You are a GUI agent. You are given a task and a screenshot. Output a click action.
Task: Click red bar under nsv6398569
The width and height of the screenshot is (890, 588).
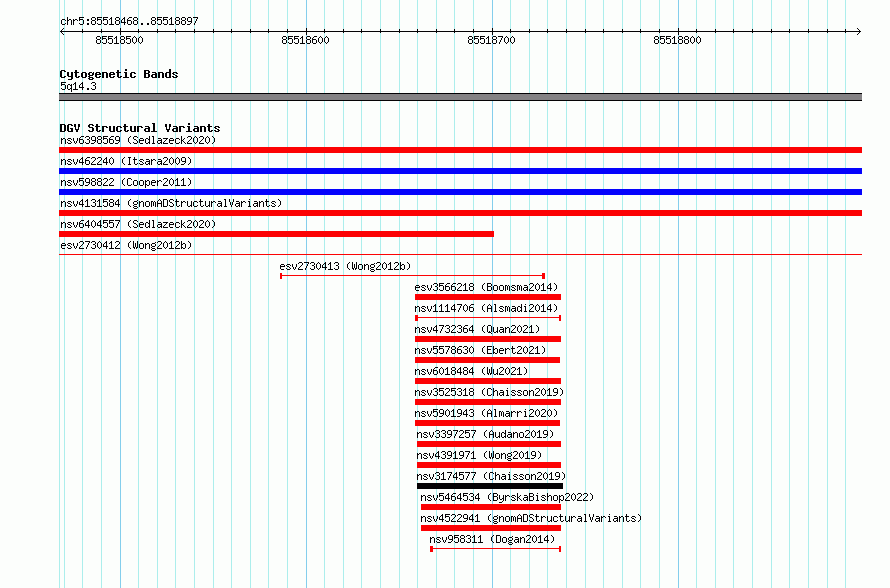pos(460,150)
